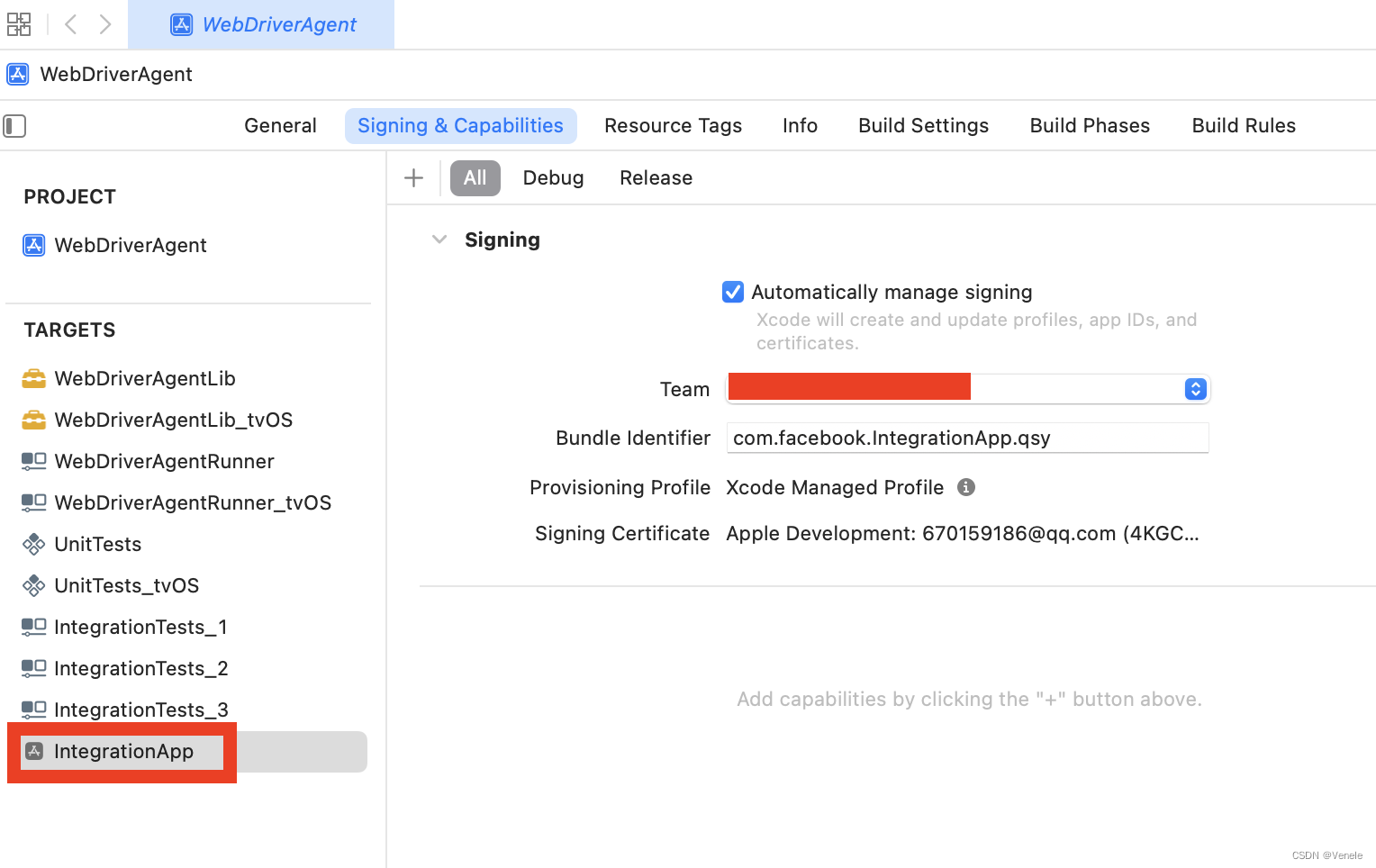Image resolution: width=1376 pixels, height=868 pixels.
Task: Open the Team dropdown
Action: [x=1195, y=389]
